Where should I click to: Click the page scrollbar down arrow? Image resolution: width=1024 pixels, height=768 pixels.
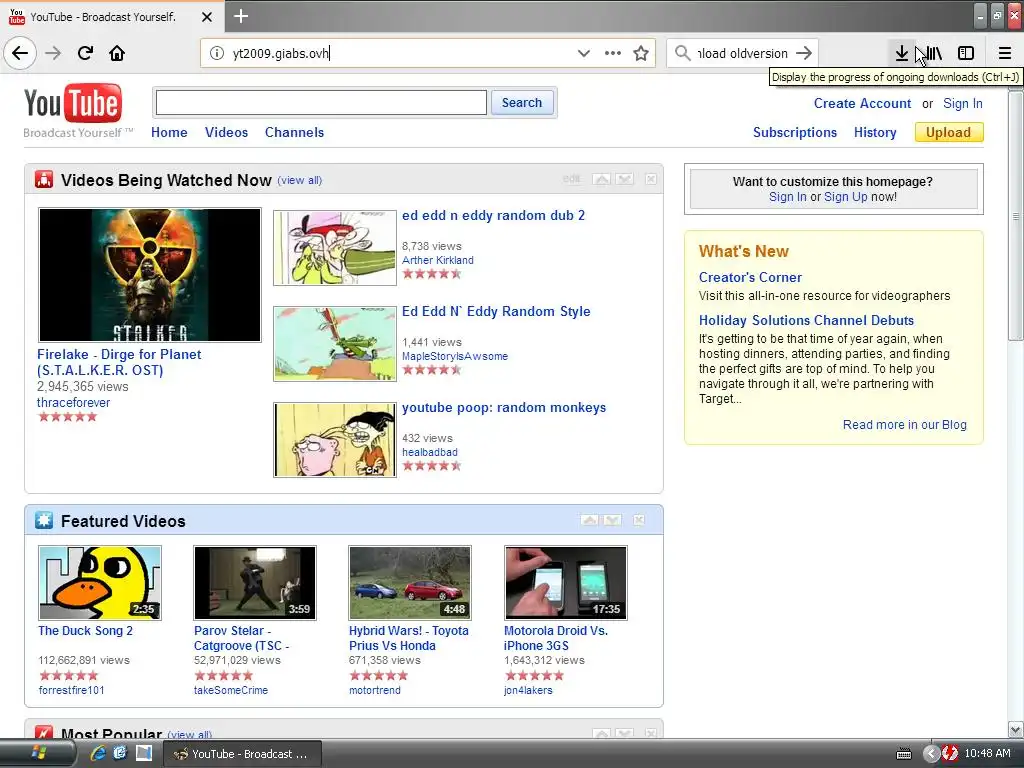(1016, 729)
